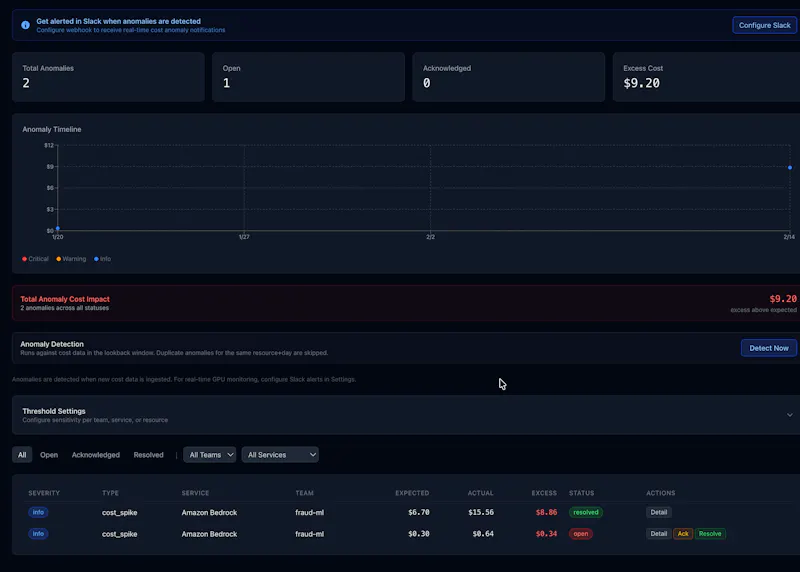
Task: Click Threshold Settings heading text
Action: coord(54,411)
